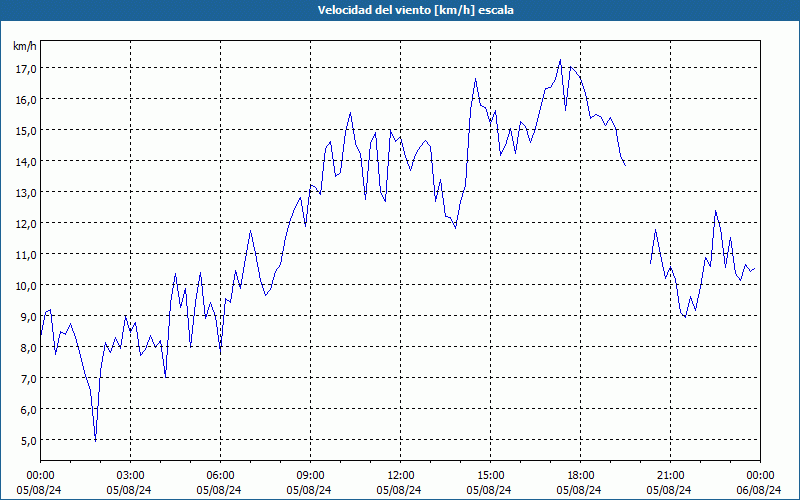Image resolution: width=800 pixels, height=500 pixels.
Task: Select the 17,0 y-axis value
Action: 26,68
